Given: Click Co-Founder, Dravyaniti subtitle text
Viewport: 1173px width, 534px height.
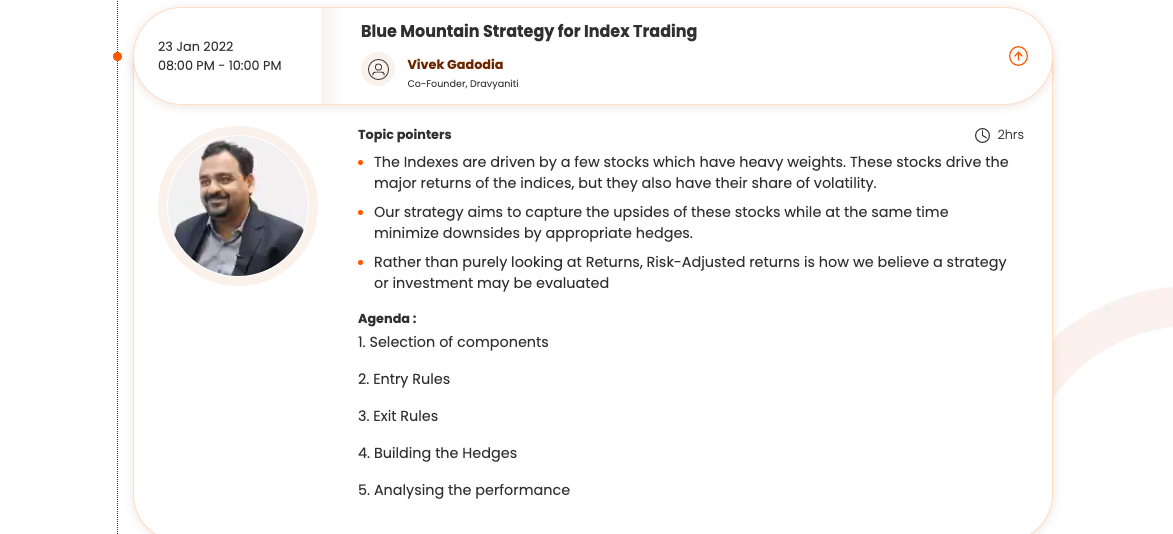Looking at the screenshot, I should [x=463, y=84].
